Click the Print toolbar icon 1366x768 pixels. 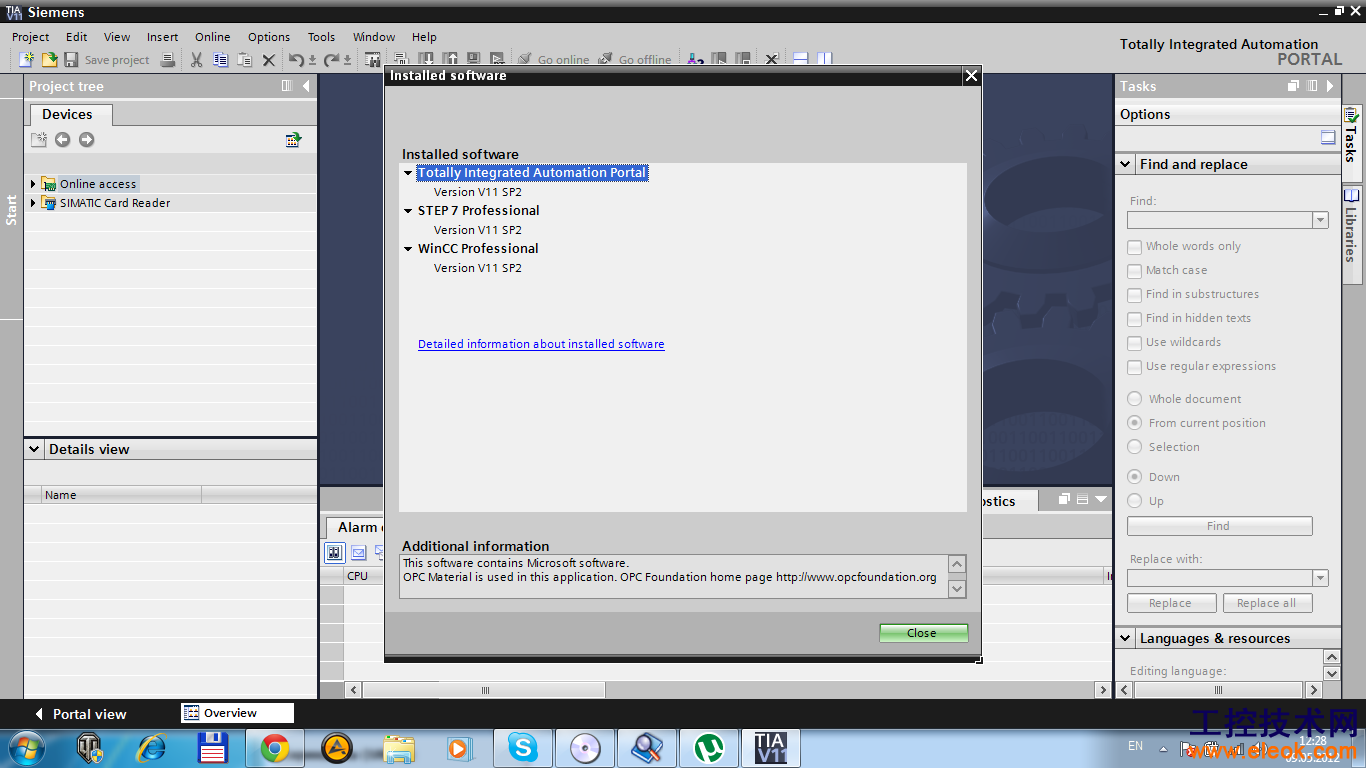point(168,60)
